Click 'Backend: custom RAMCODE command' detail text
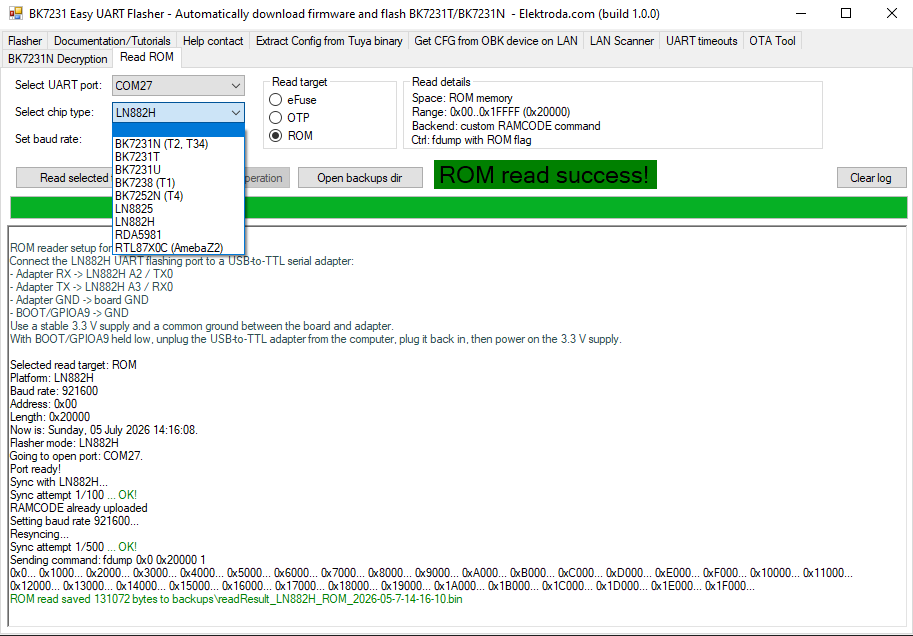The width and height of the screenshot is (913, 636). pos(506,126)
